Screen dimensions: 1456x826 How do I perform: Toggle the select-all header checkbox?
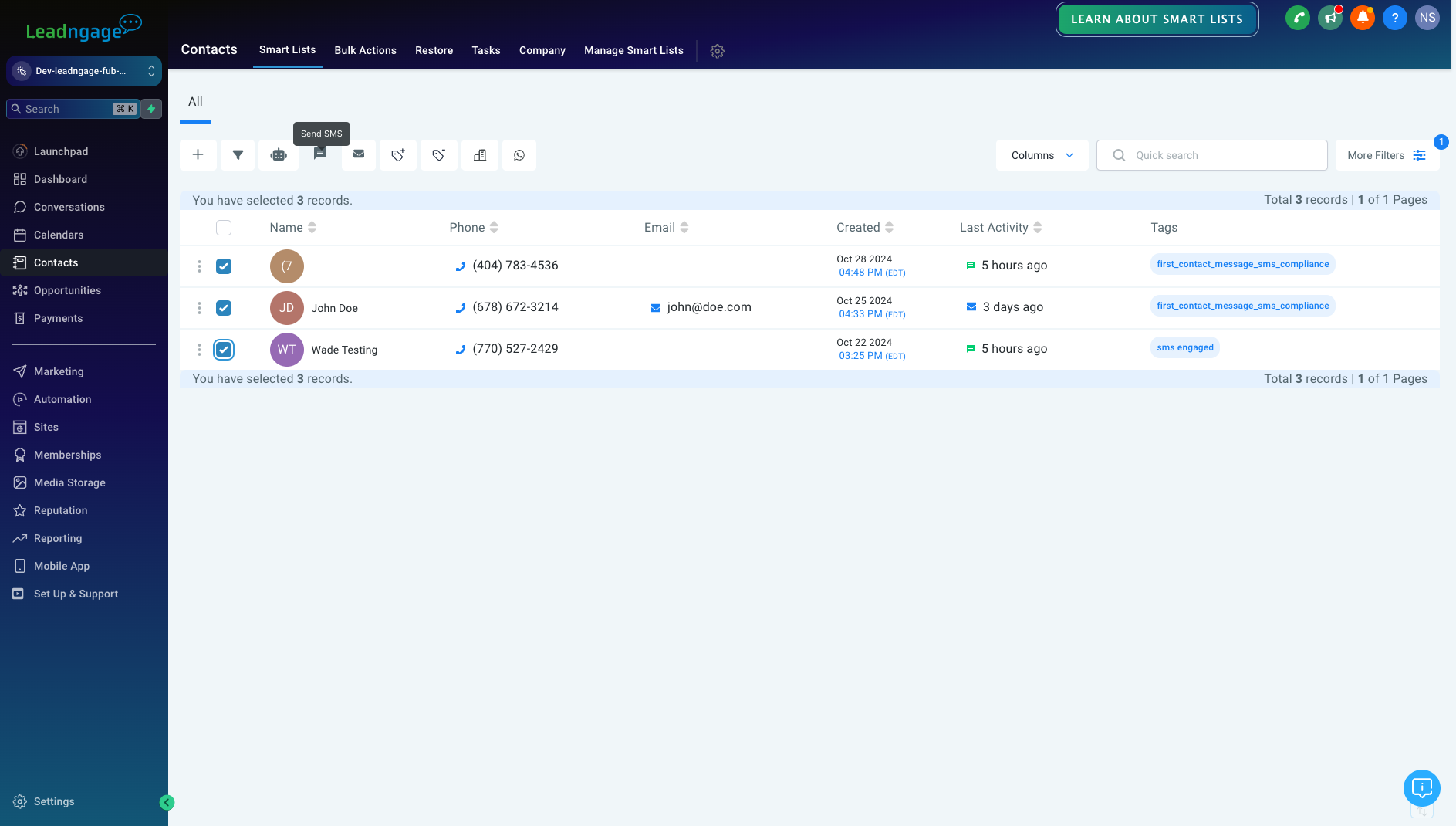pyautogui.click(x=224, y=228)
